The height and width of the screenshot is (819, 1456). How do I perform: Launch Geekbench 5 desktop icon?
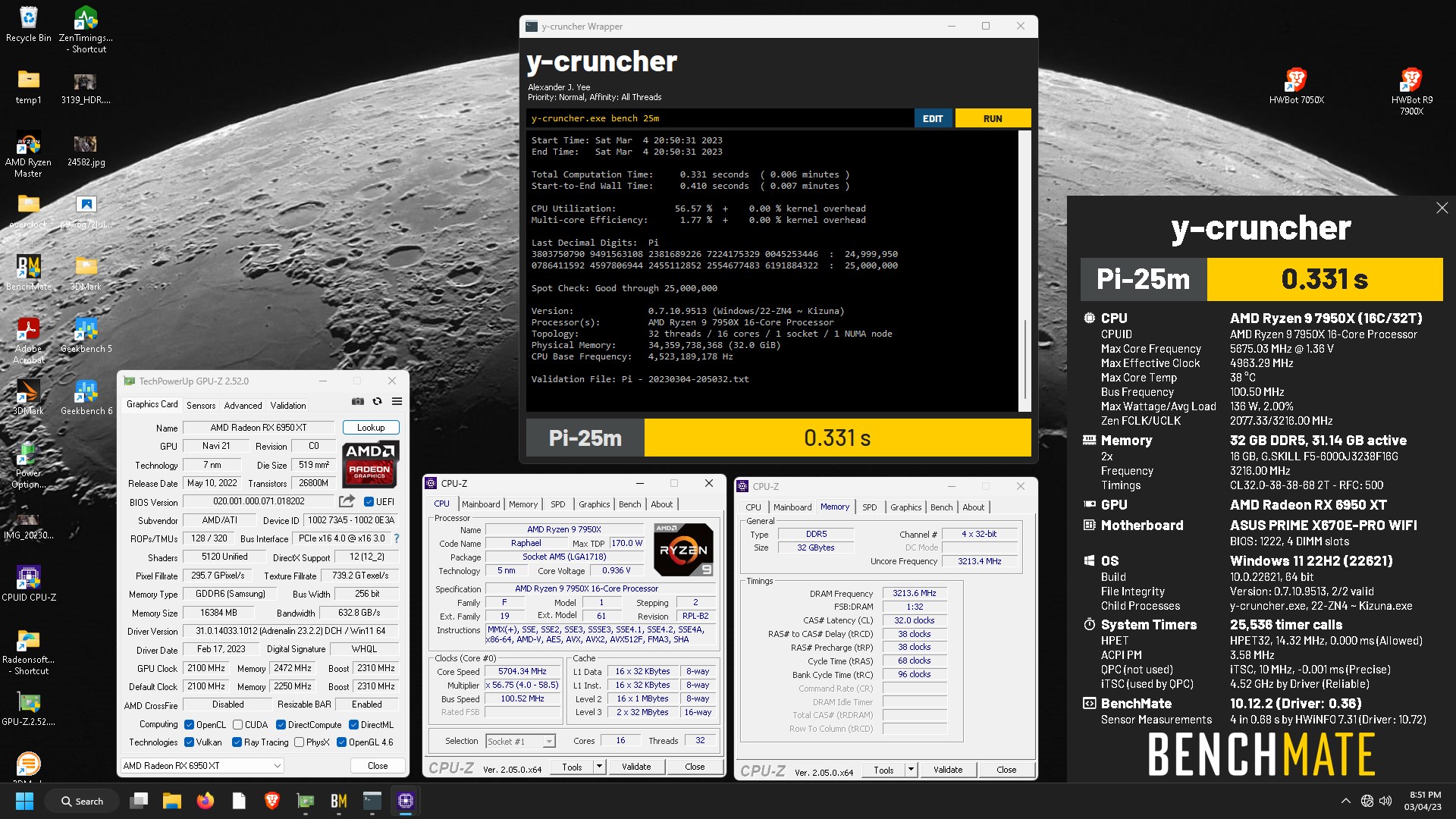coord(86,334)
